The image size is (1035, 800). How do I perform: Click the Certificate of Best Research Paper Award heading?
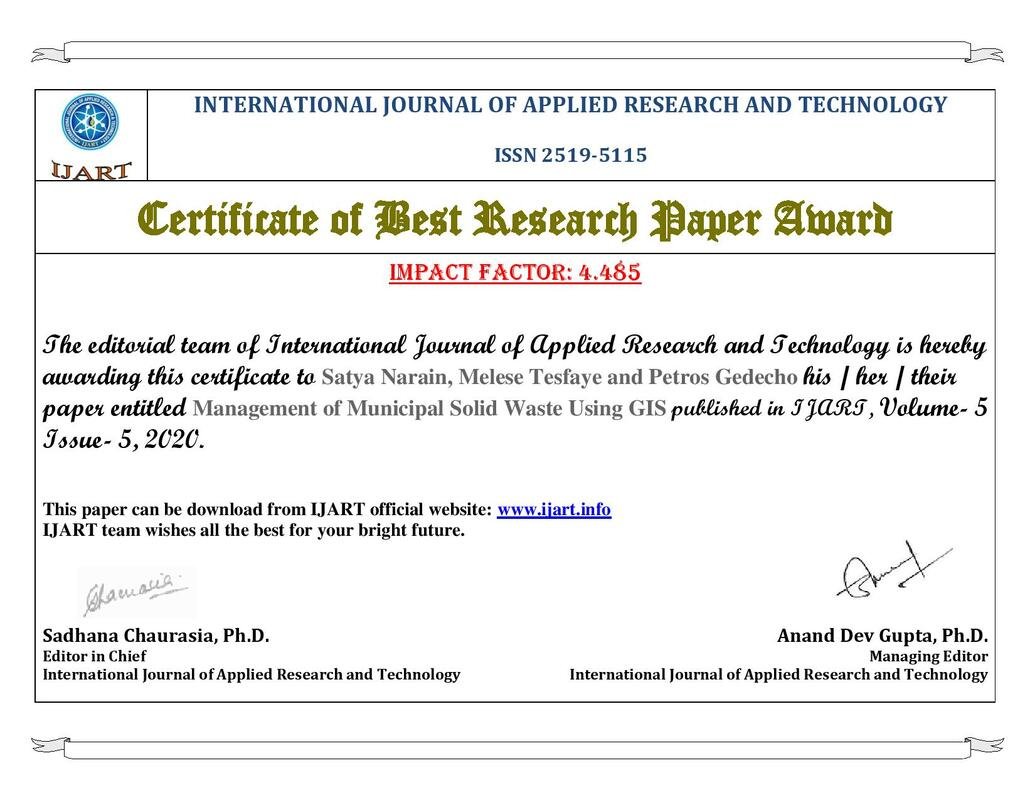pyautogui.click(x=515, y=219)
